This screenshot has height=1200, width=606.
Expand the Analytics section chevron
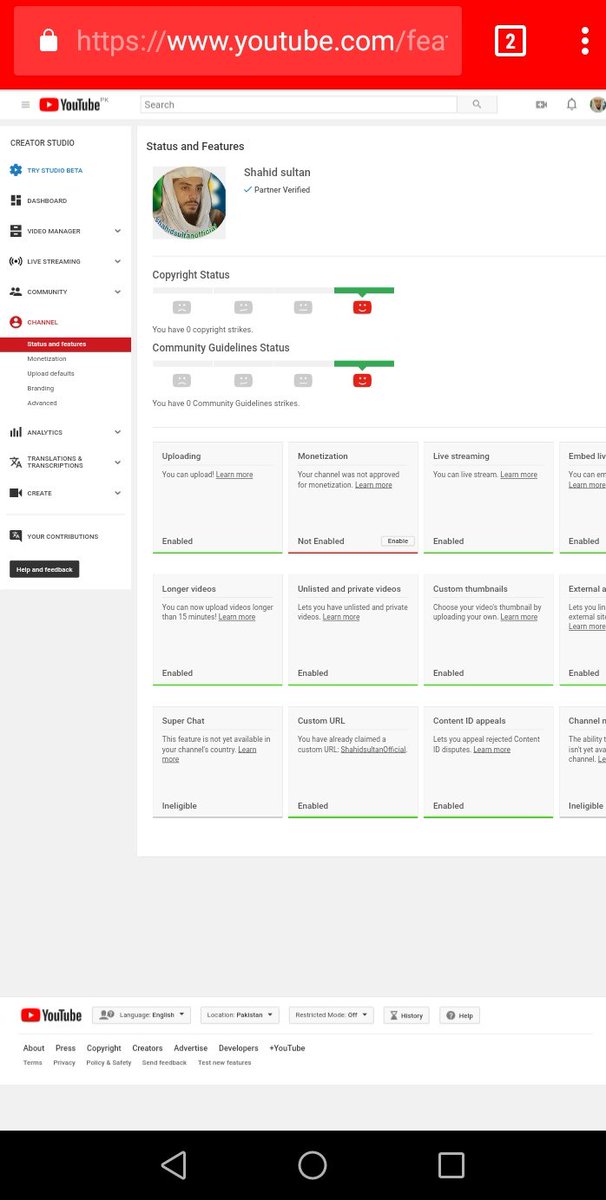(x=117, y=432)
